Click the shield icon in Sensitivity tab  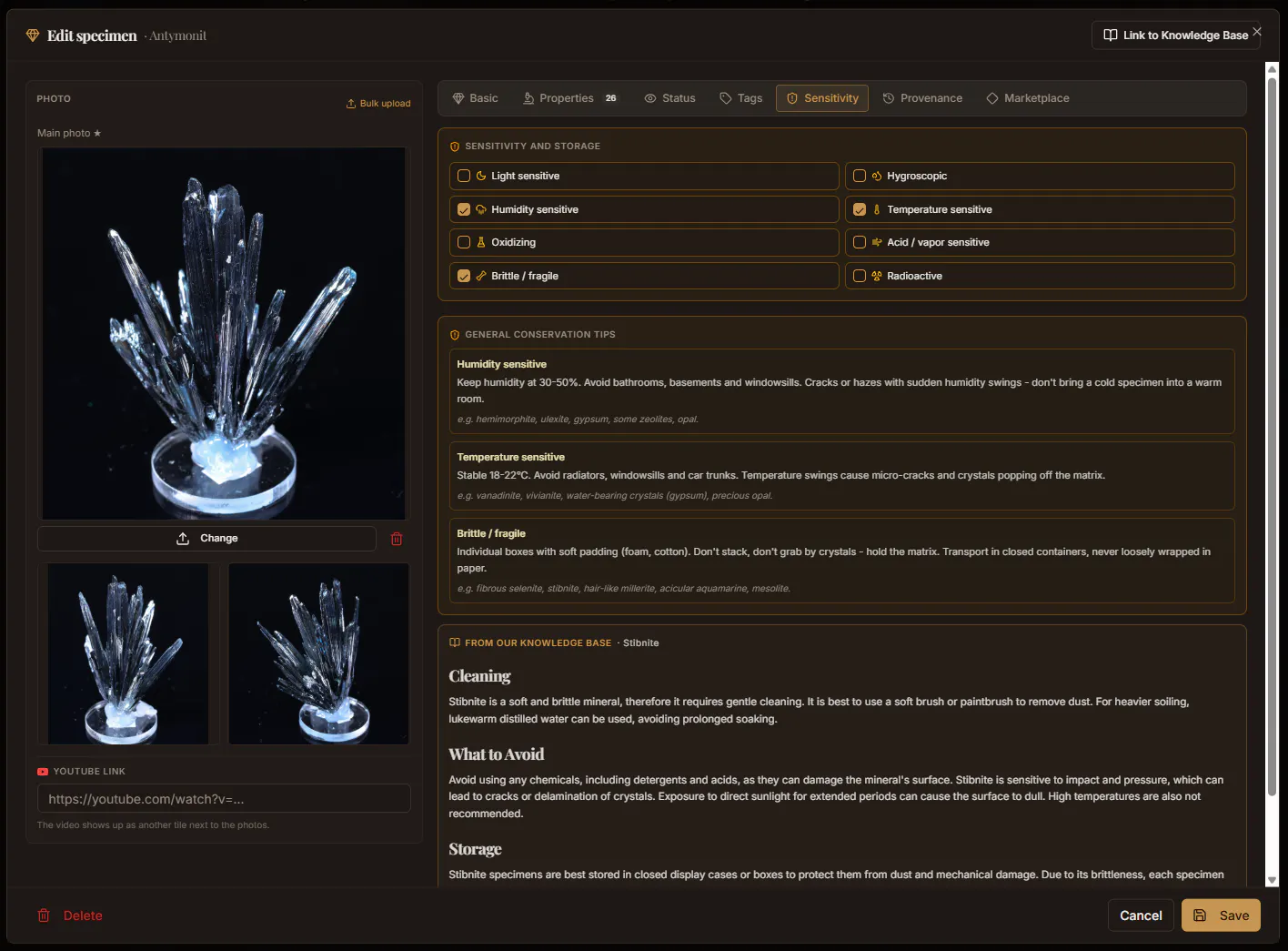click(x=792, y=98)
